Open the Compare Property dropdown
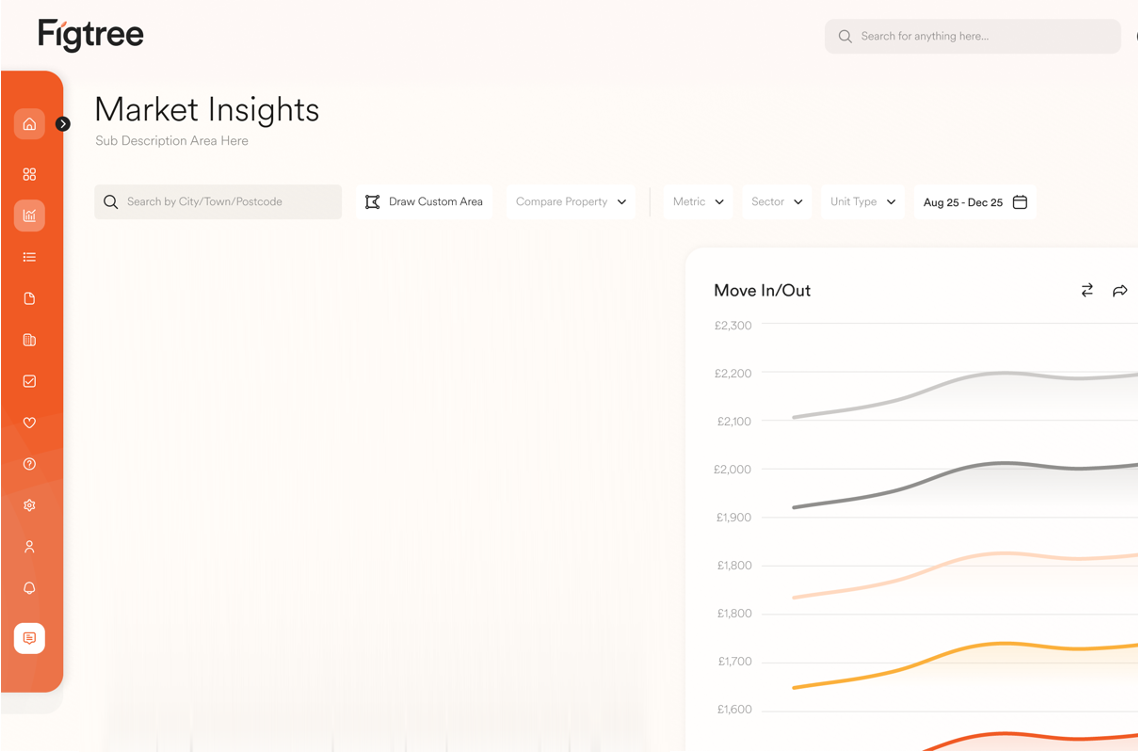Viewport: 1138px width, 752px height. (570, 202)
